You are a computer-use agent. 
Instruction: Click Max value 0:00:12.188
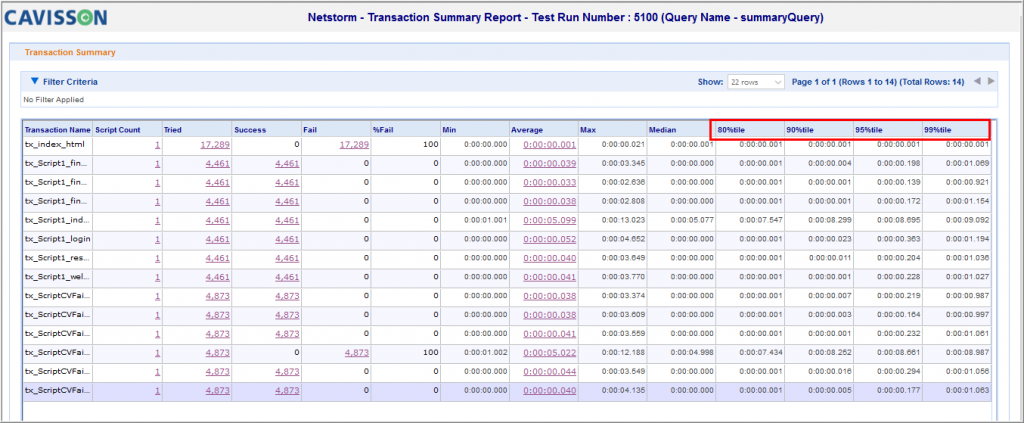(624, 352)
